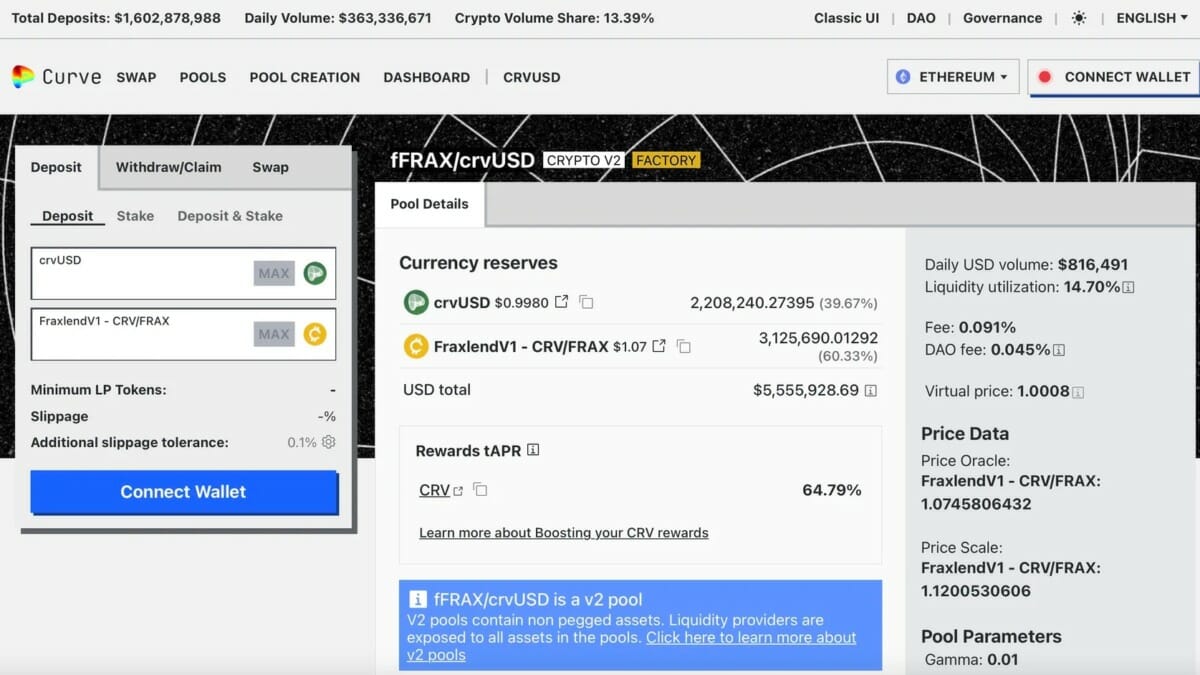Open CRVUSD page

point(532,77)
